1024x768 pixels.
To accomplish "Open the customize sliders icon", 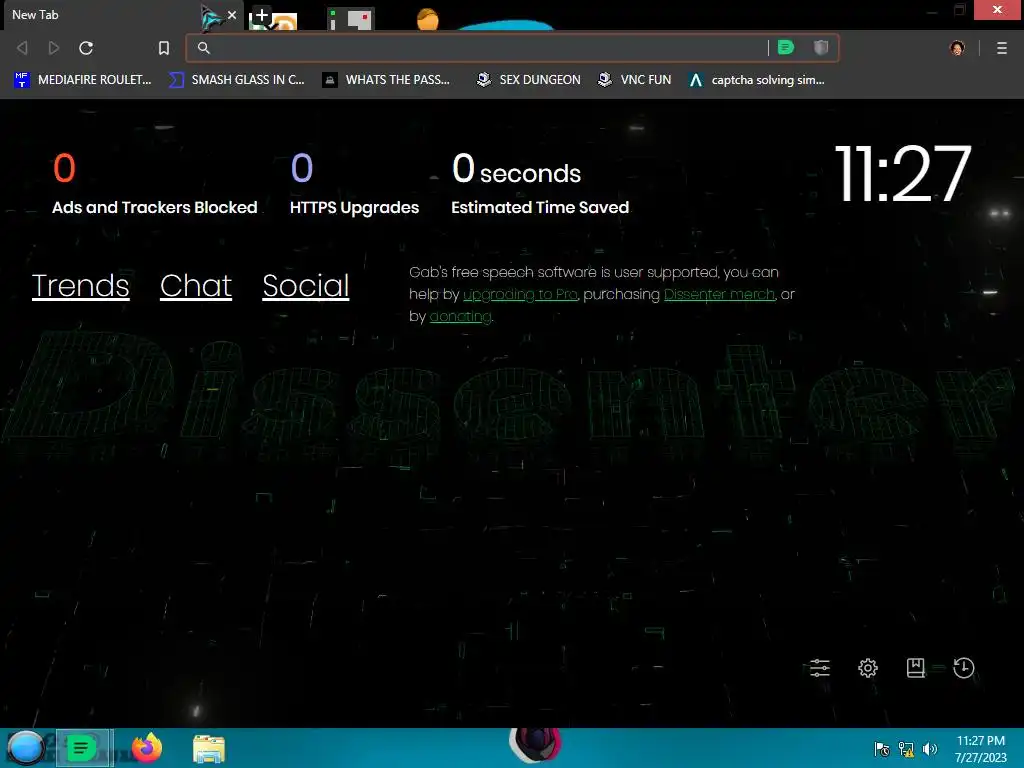I will point(820,667).
